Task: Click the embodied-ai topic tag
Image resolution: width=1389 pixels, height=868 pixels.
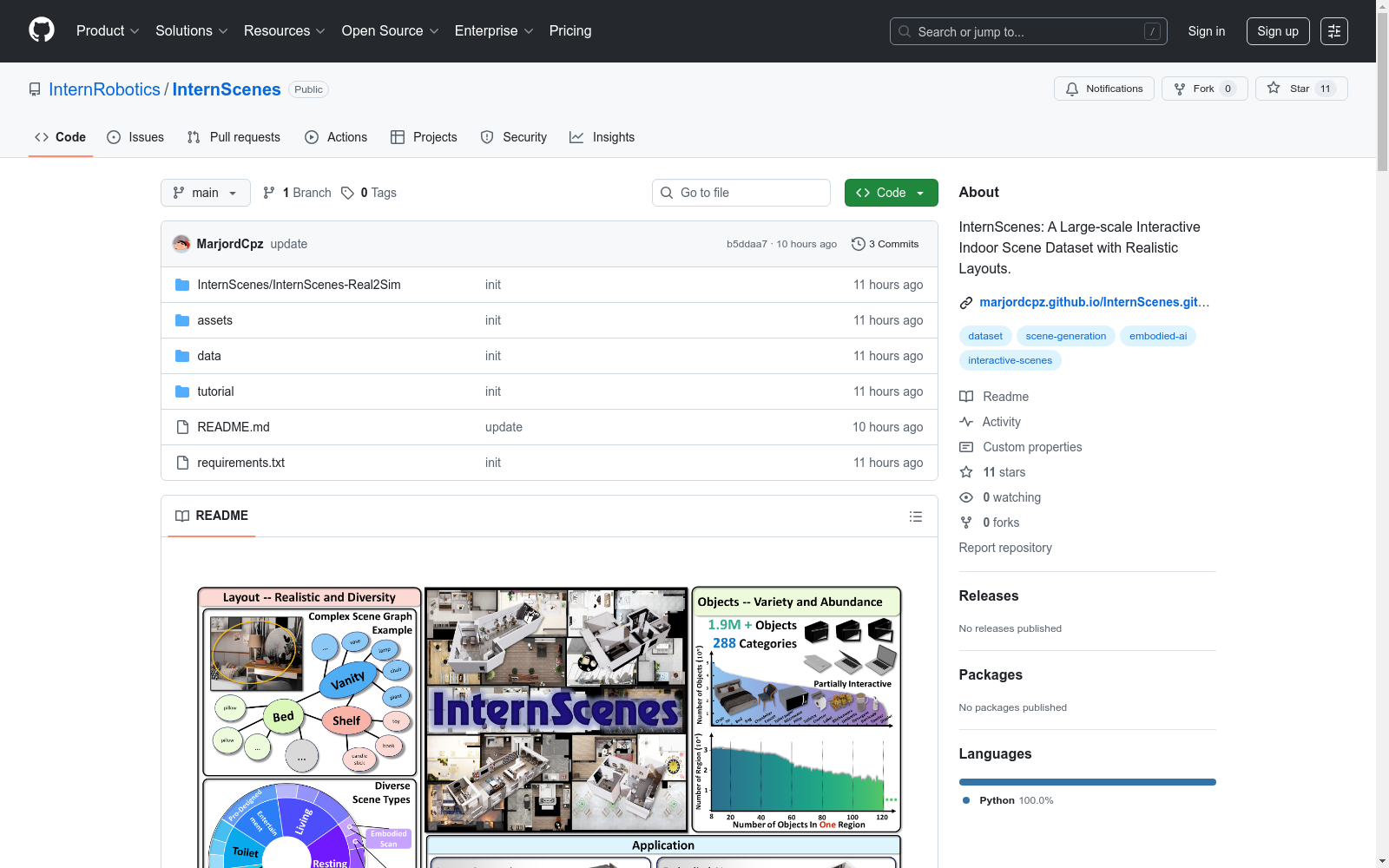Action: pyautogui.click(x=1158, y=336)
